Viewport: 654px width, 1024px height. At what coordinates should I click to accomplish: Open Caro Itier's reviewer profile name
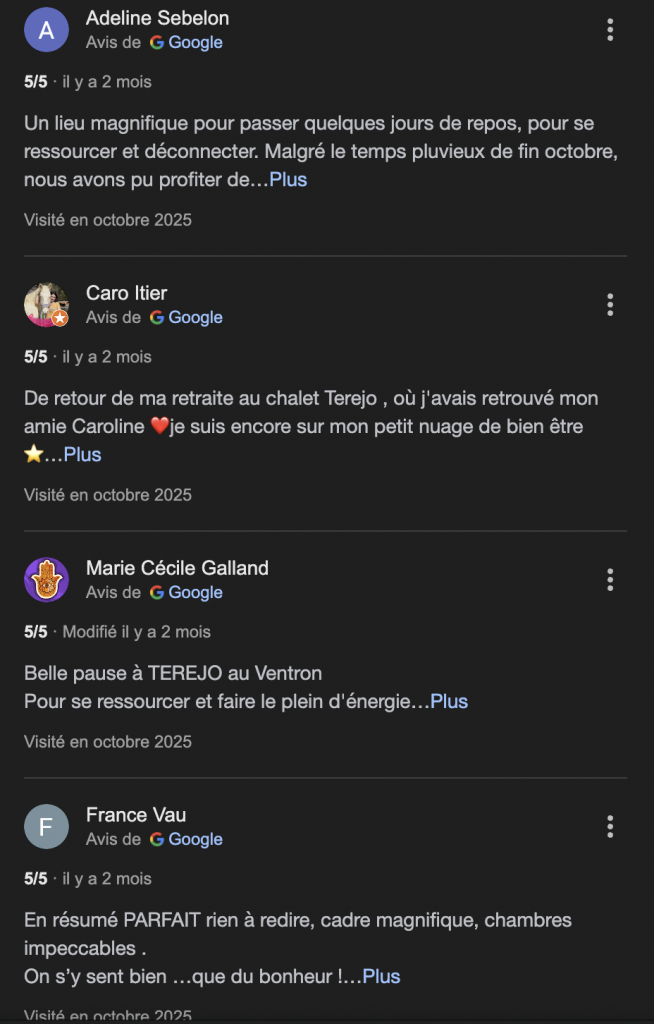[126, 293]
